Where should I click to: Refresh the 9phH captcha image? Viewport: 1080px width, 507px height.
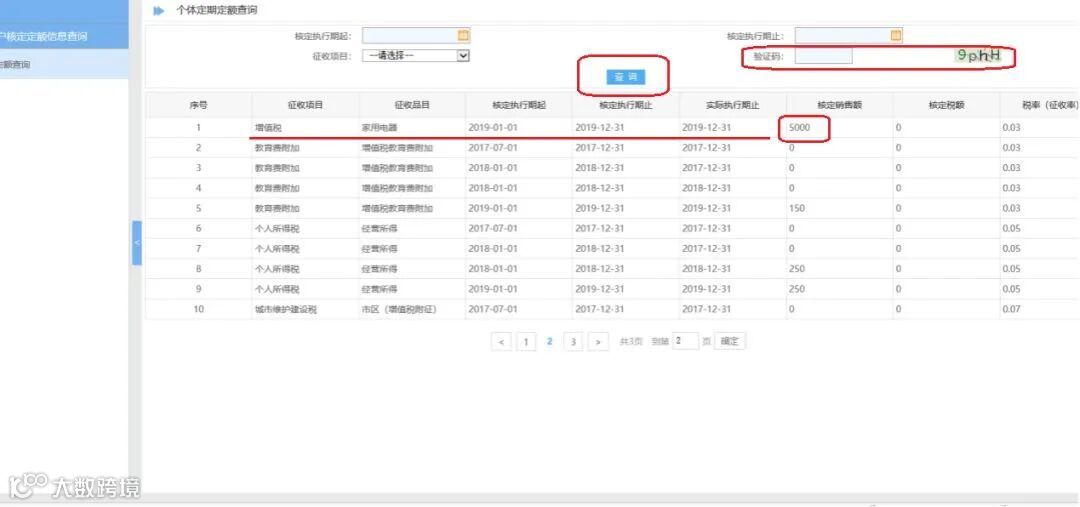pos(977,56)
